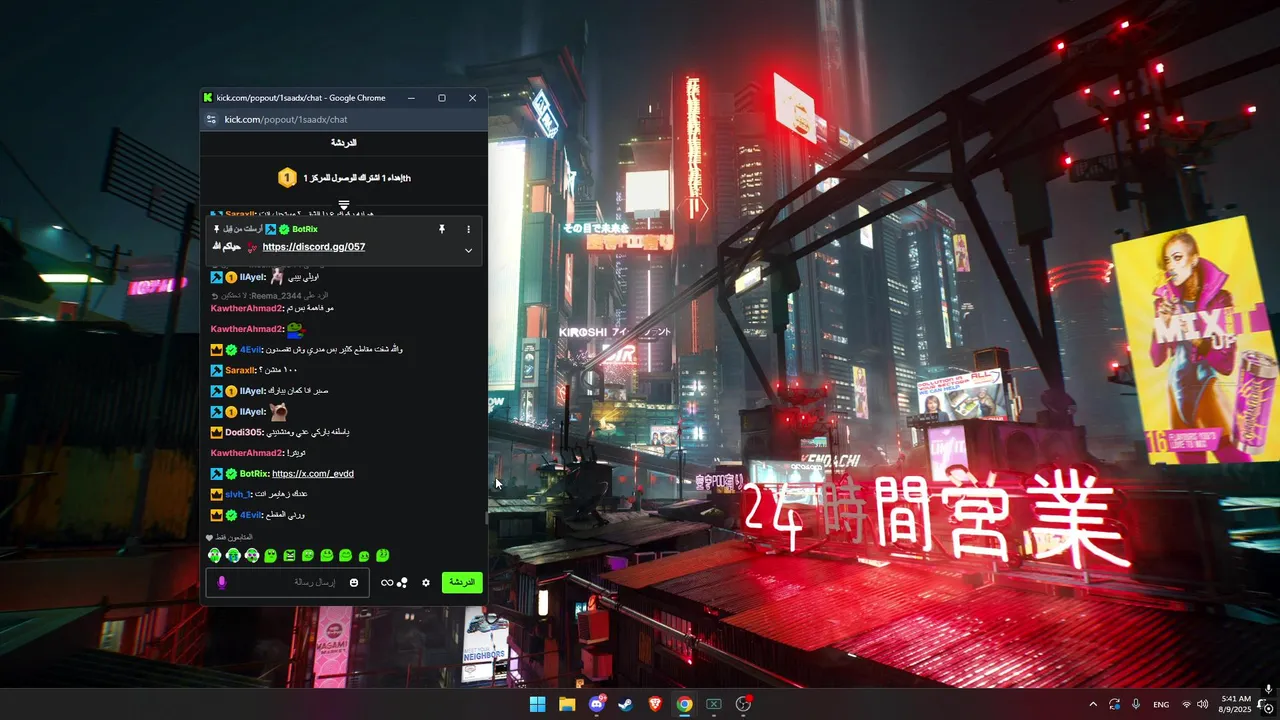Click the message input field
Screen dimensions: 1280x720
(286, 582)
